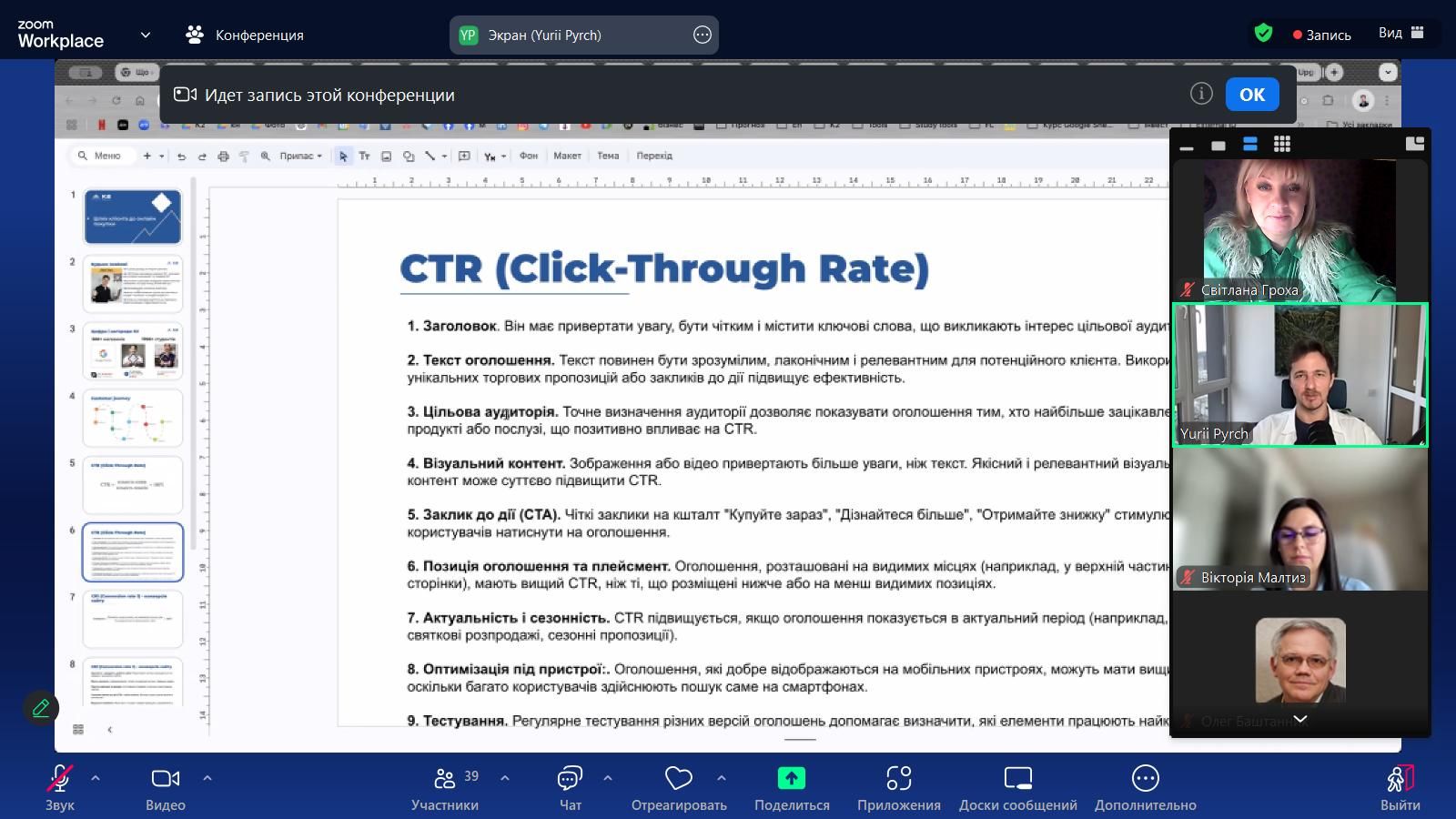Select the line tool icon

(x=430, y=156)
